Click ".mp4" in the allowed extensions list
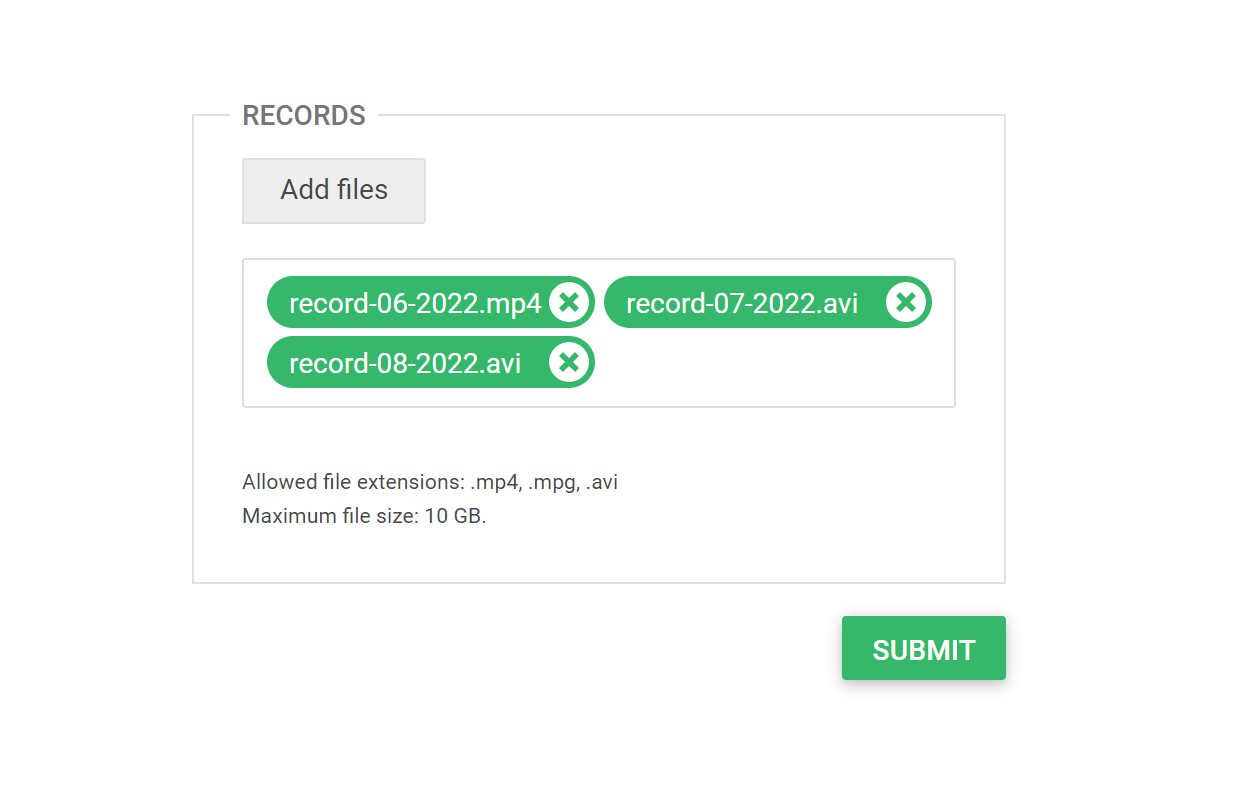Screen dimensions: 1252x792 pyautogui.click(x=494, y=482)
